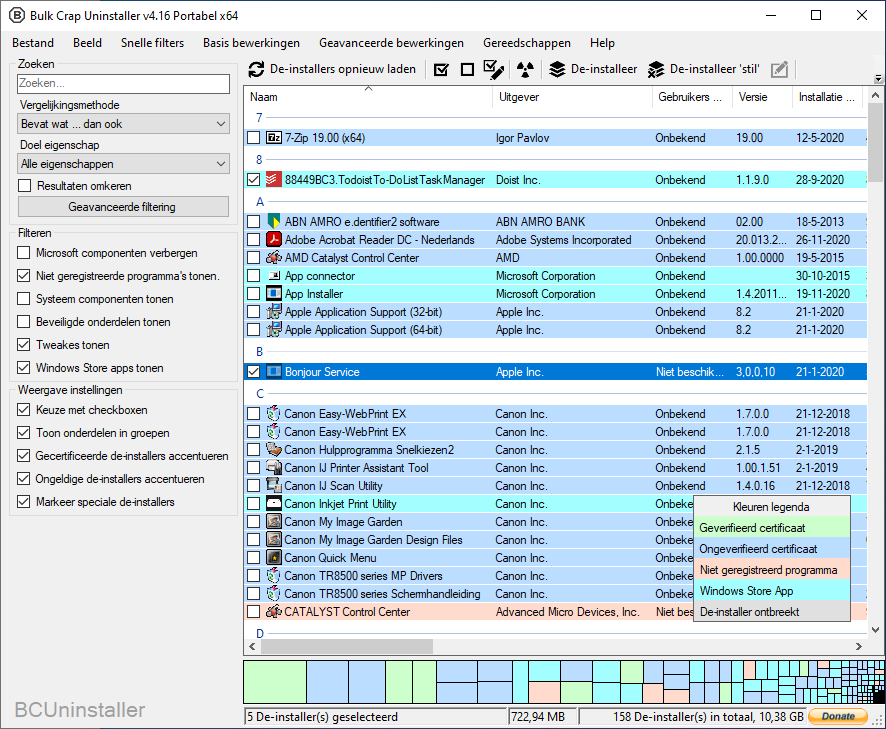The width and height of the screenshot is (886, 729).
Task: Click the edit properties pencil toolbar icon
Action: tap(779, 70)
